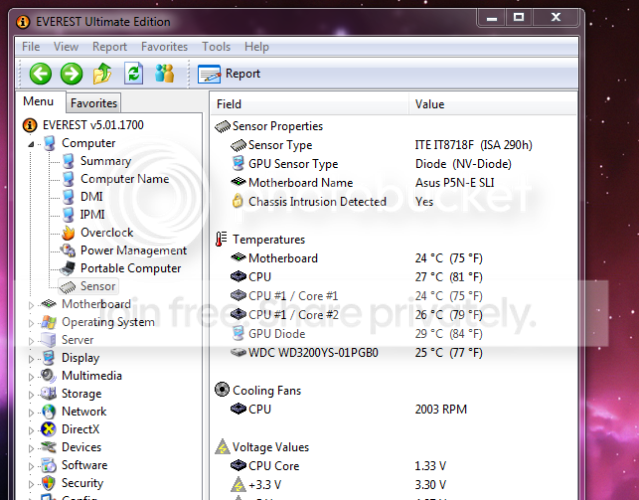Click the green Forward arrow icon
The height and width of the screenshot is (500, 639).
click(71, 74)
